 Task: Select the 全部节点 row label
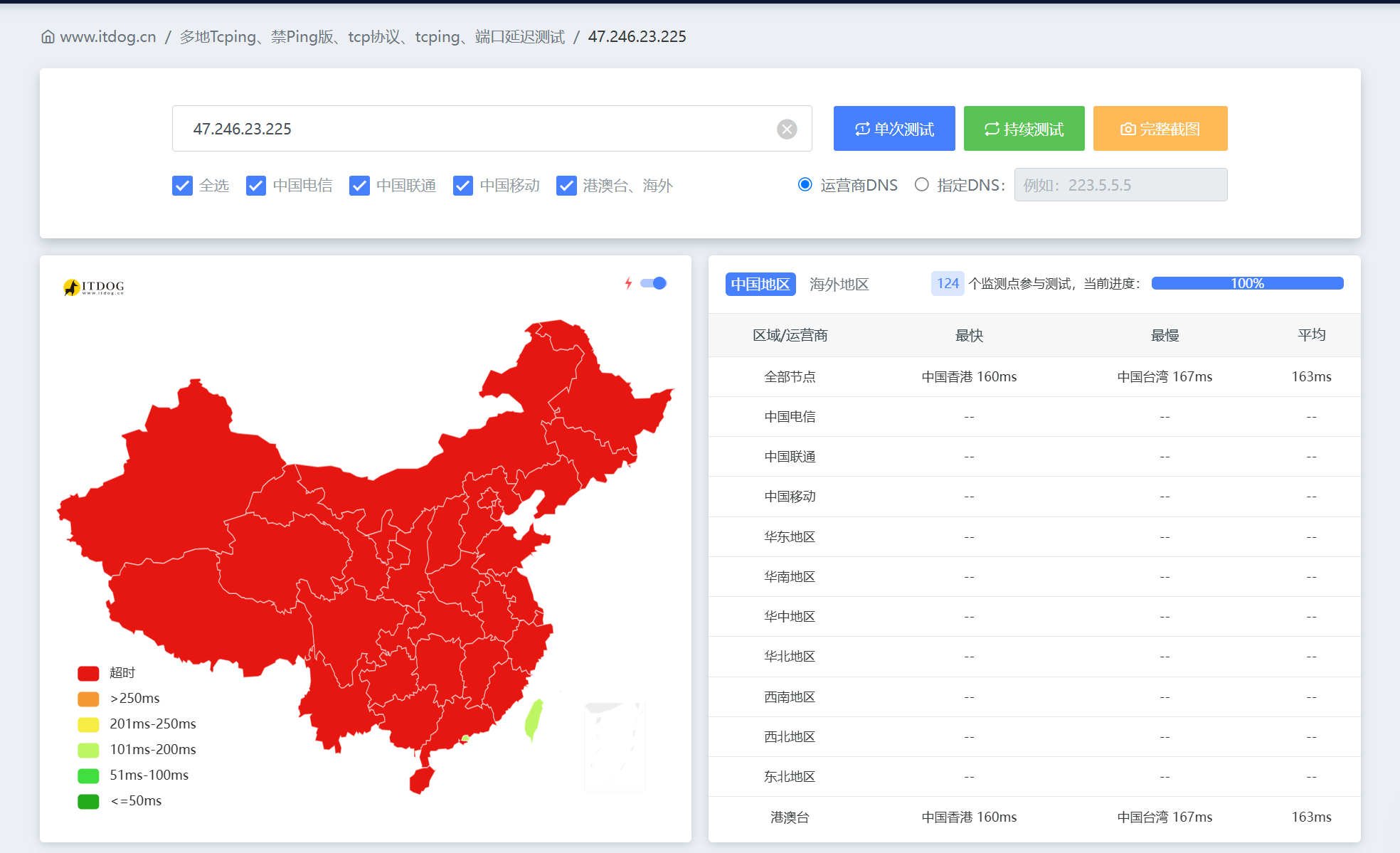pos(790,377)
